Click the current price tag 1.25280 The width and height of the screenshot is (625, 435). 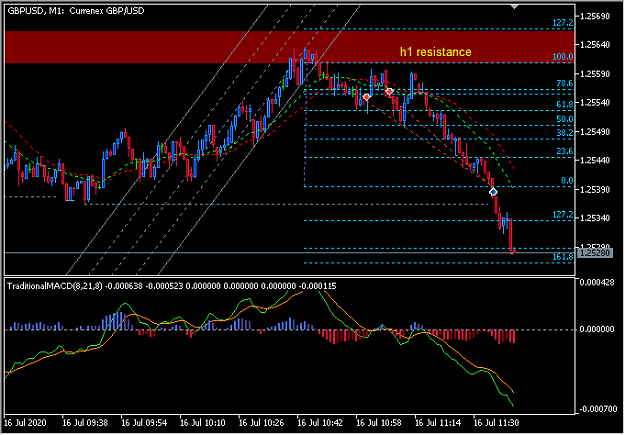[x=595, y=253]
